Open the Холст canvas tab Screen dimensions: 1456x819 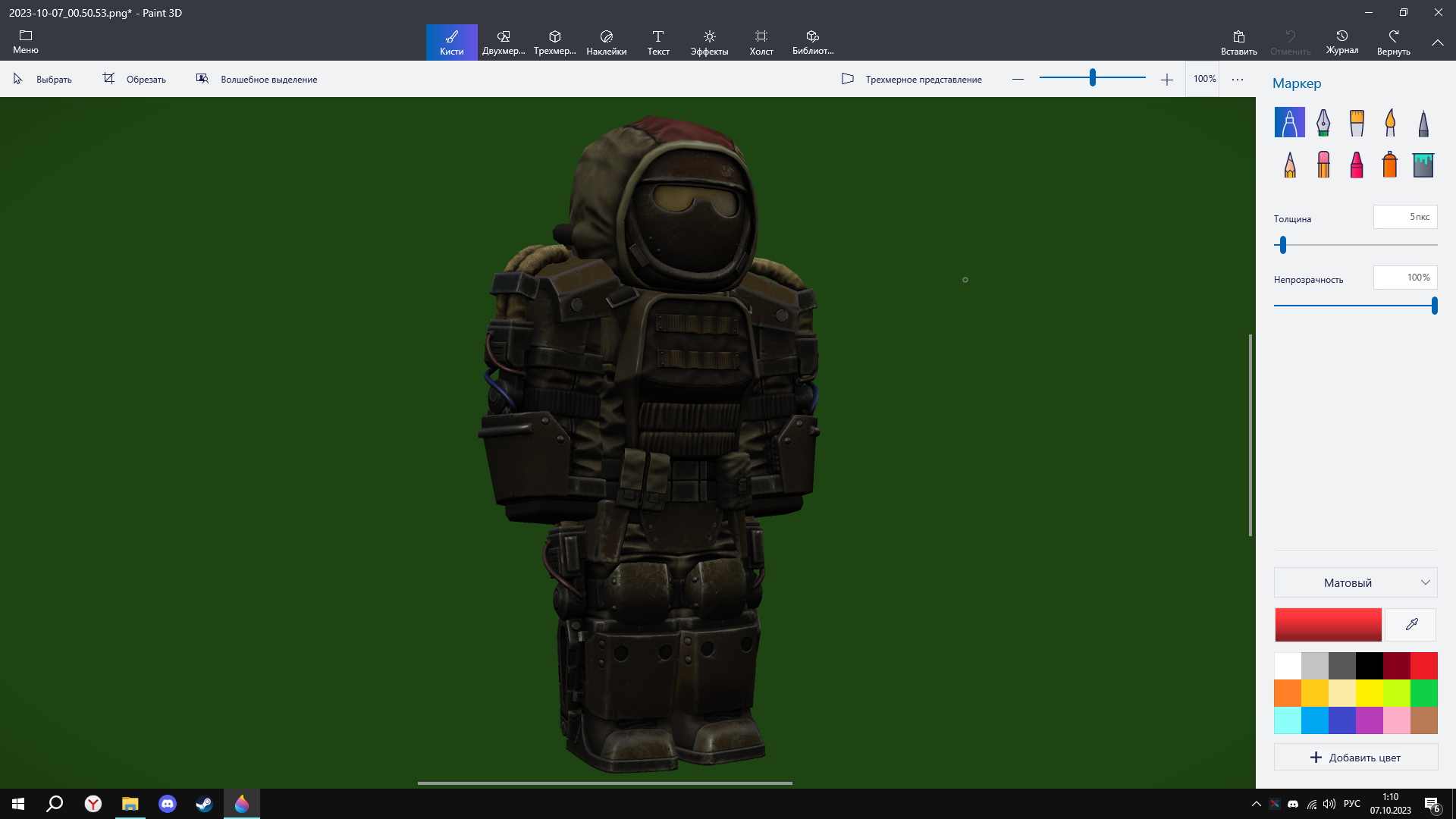point(761,42)
